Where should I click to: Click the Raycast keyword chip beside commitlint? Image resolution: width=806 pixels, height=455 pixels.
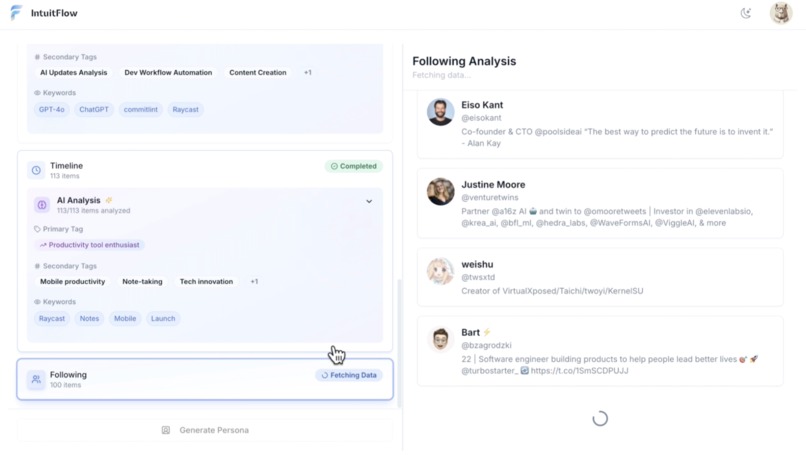pos(186,110)
